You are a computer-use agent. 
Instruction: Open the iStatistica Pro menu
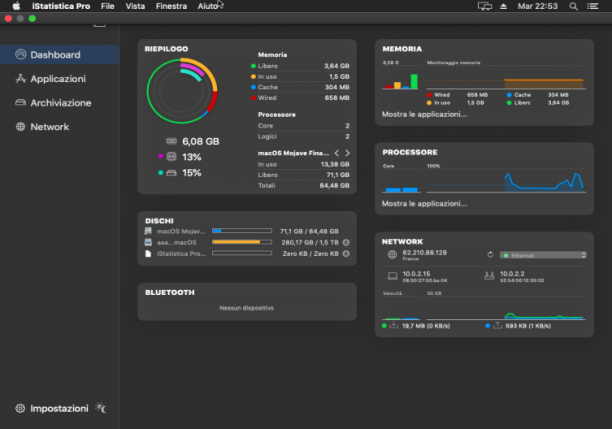(61, 6)
